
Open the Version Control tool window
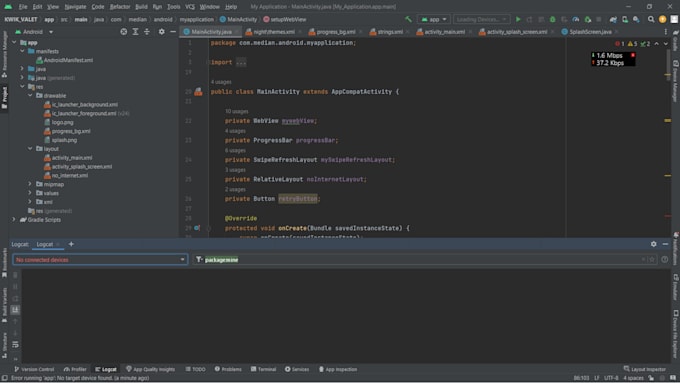coord(34,369)
